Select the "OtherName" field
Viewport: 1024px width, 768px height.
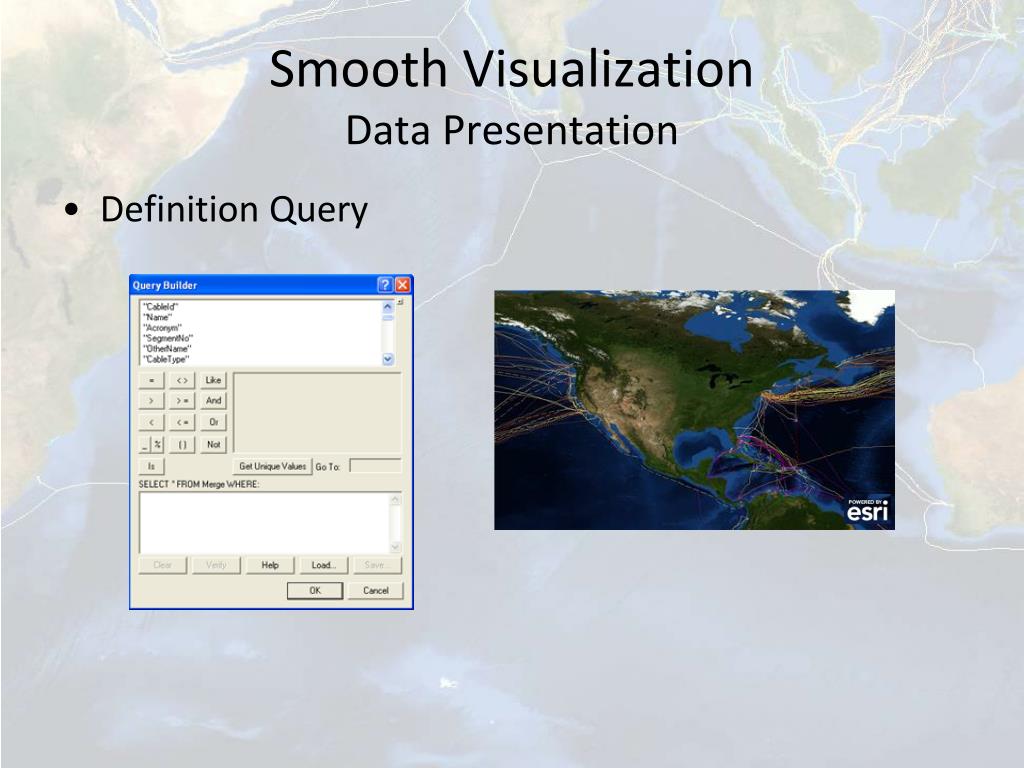166,349
